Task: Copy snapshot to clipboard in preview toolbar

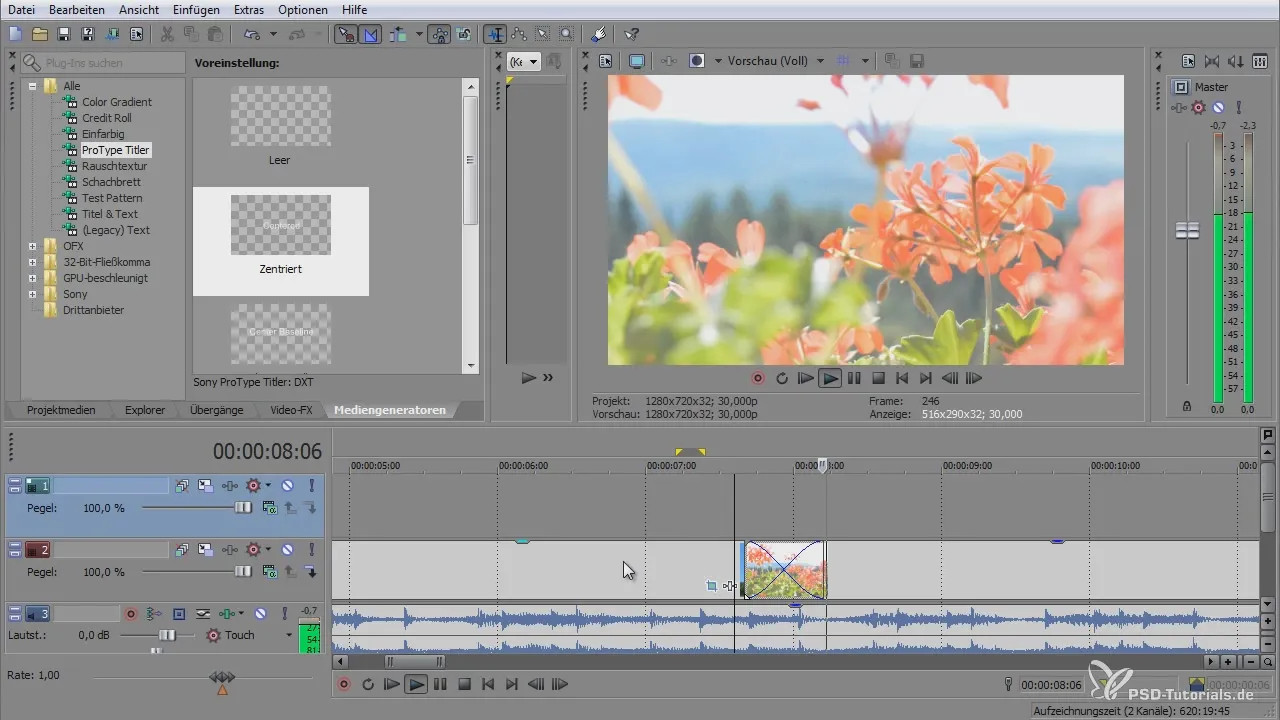Action: pyautogui.click(x=892, y=61)
